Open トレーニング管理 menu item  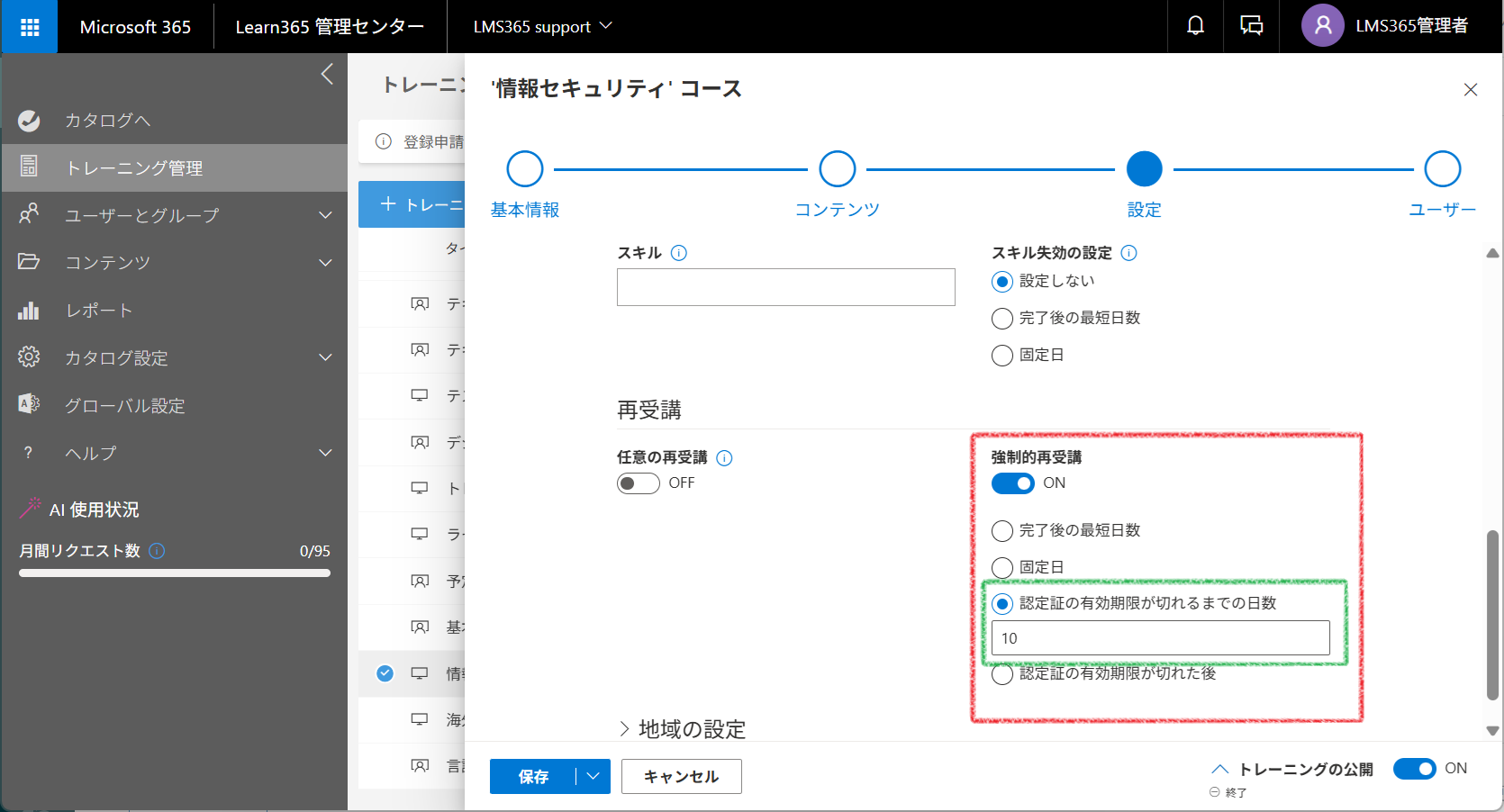[175, 167]
